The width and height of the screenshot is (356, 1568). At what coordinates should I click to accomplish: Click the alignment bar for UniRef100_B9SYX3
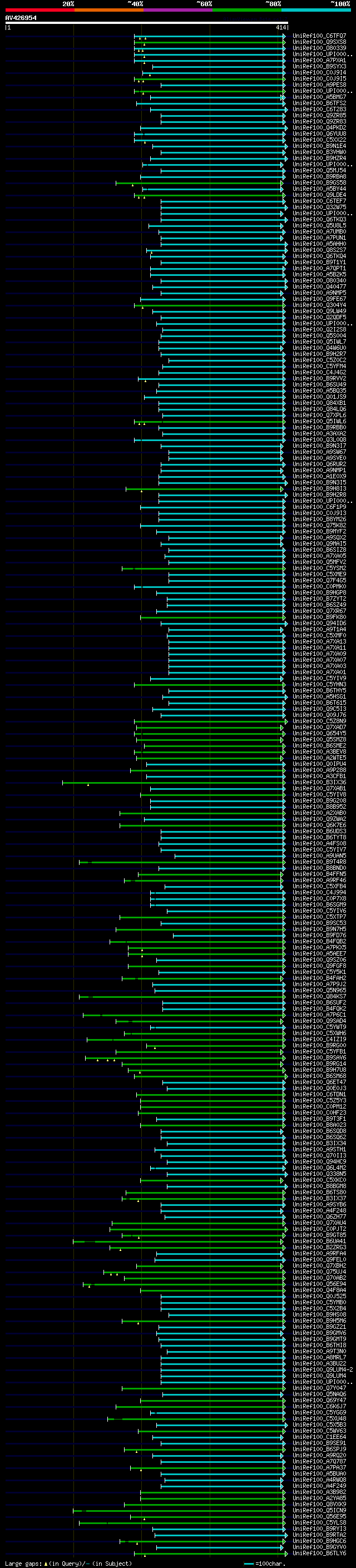click(x=219, y=66)
